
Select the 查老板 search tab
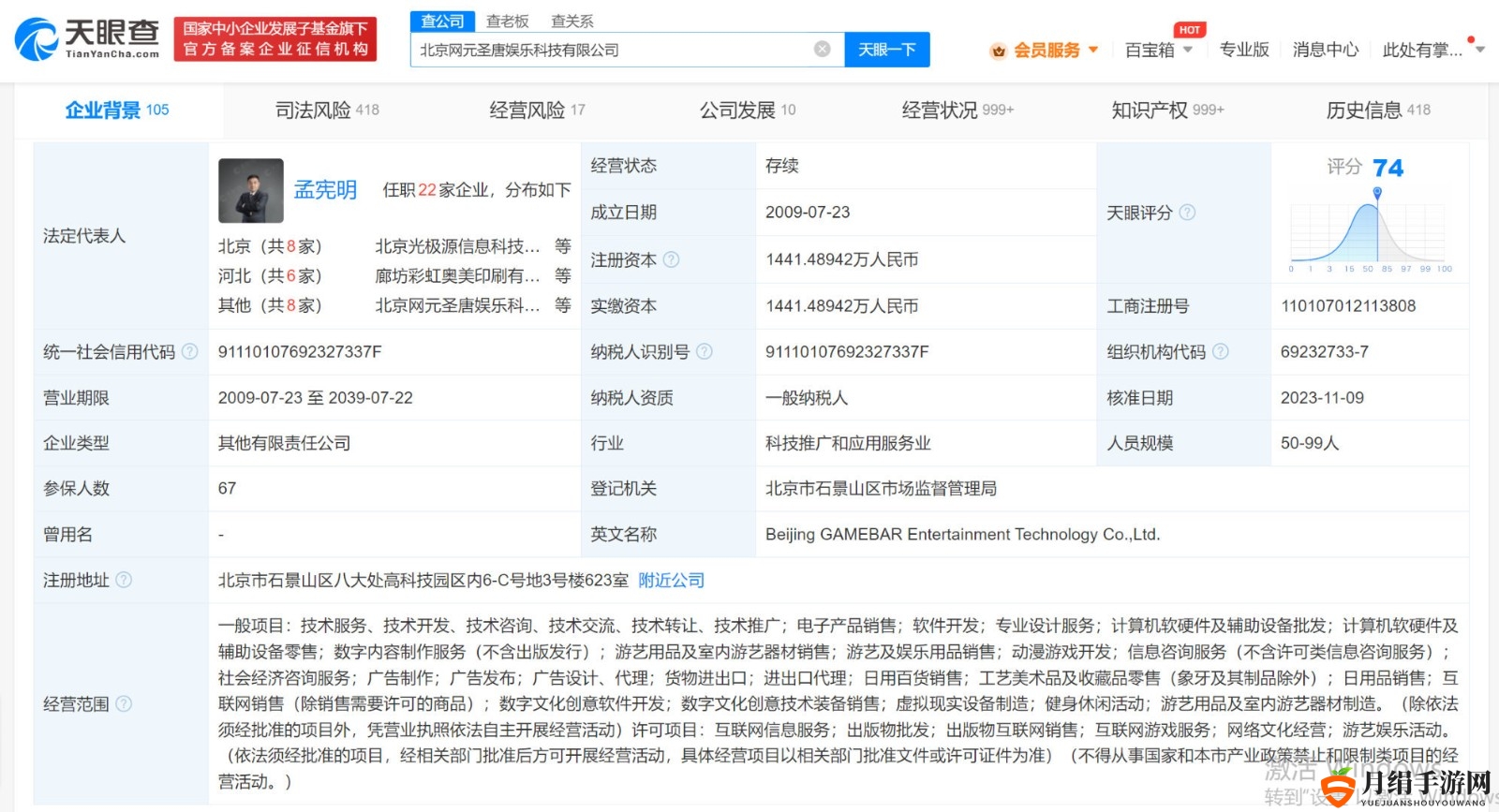[x=508, y=21]
